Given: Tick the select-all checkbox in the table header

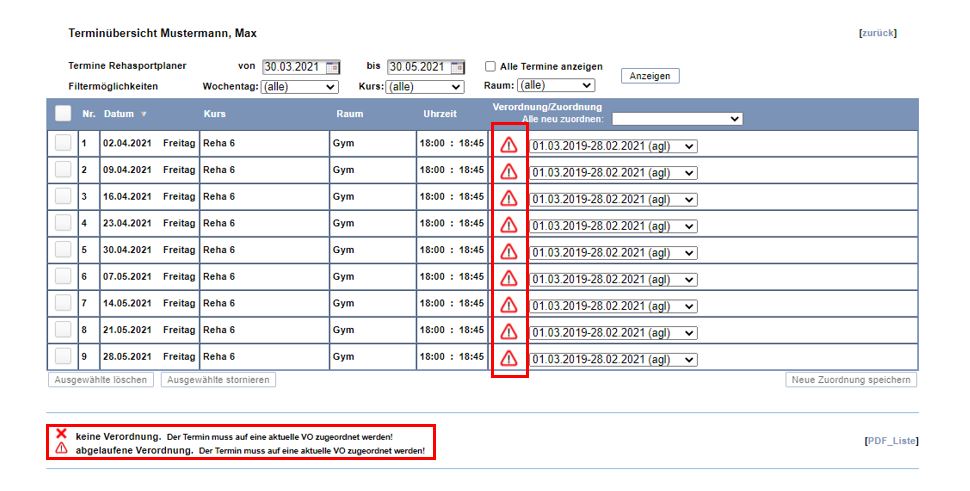Looking at the screenshot, I should coord(63,114).
